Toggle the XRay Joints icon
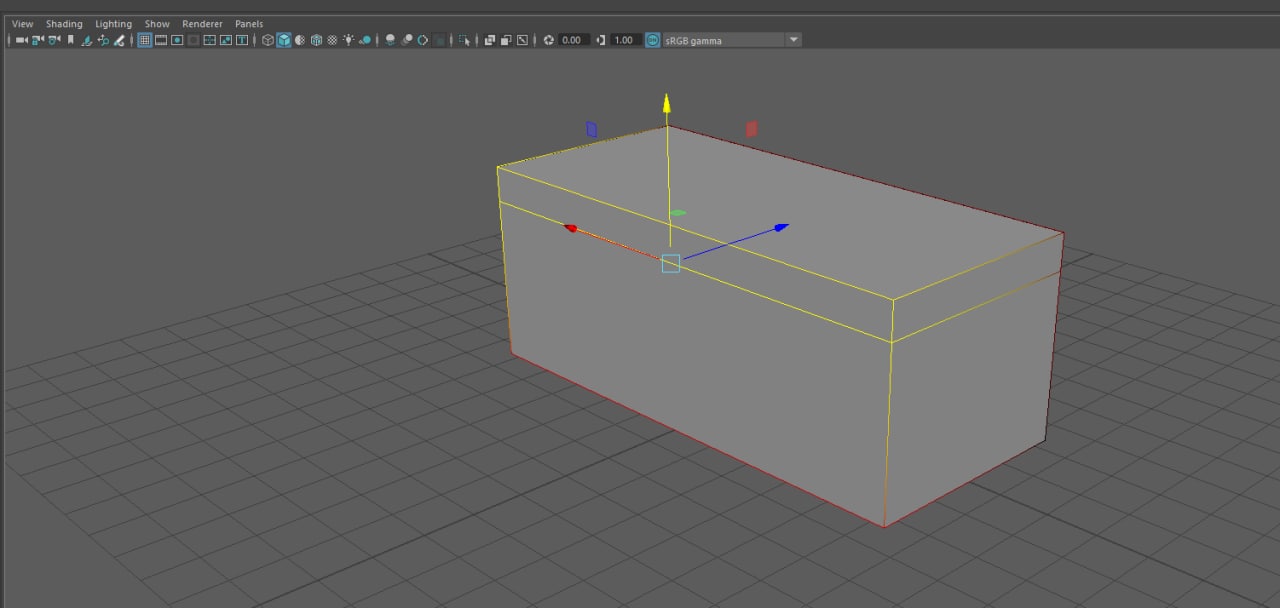The image size is (1280, 608). coord(522,40)
